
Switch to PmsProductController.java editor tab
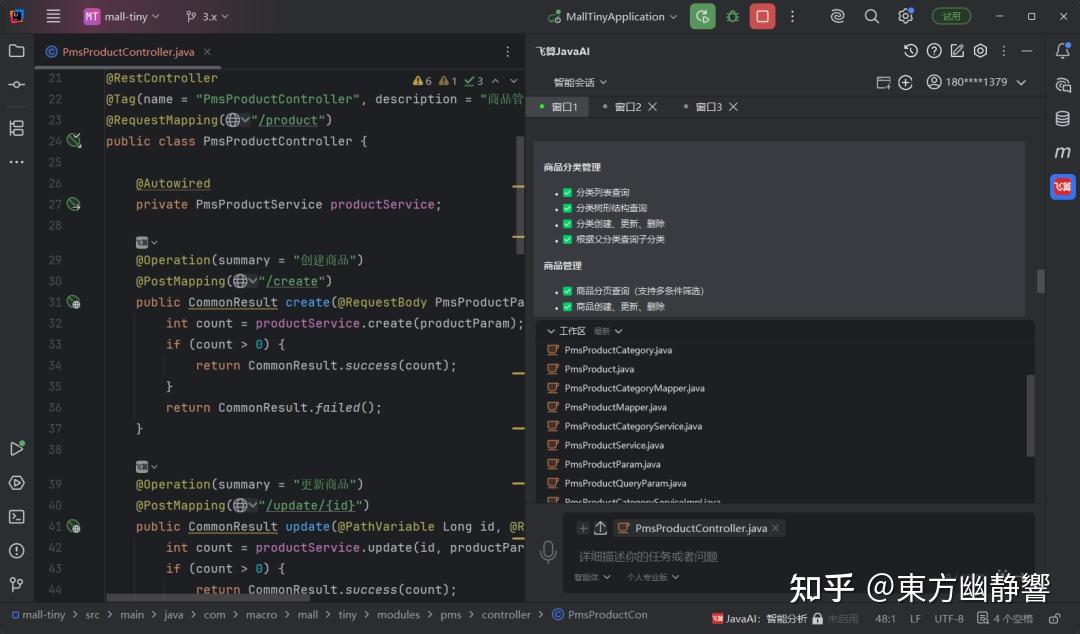[x=128, y=52]
